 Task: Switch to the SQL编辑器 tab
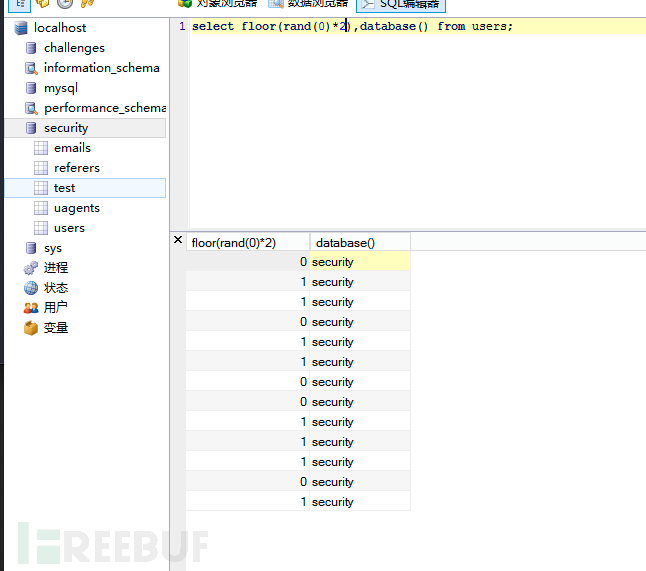pos(401,5)
